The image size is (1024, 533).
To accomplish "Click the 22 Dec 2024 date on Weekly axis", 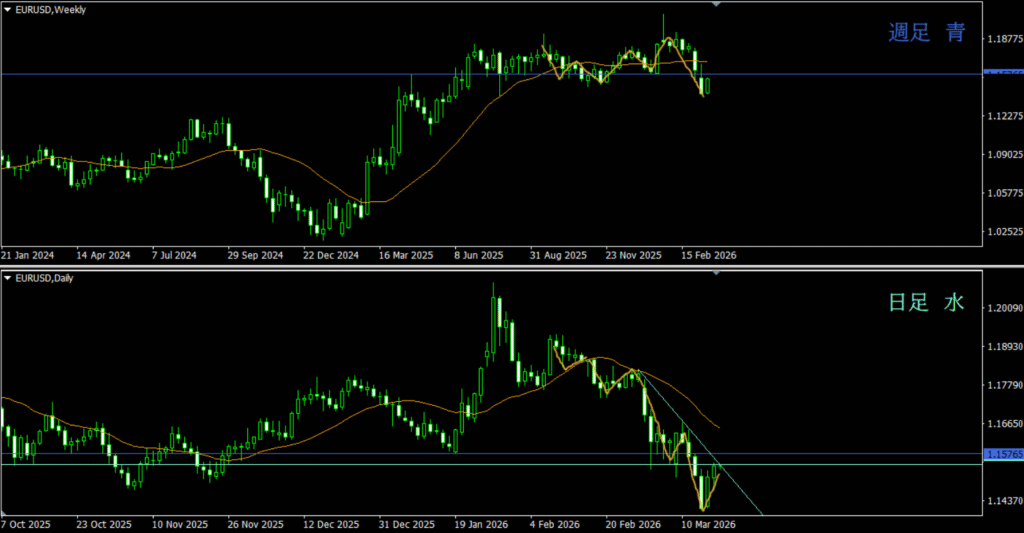I will point(331,255).
